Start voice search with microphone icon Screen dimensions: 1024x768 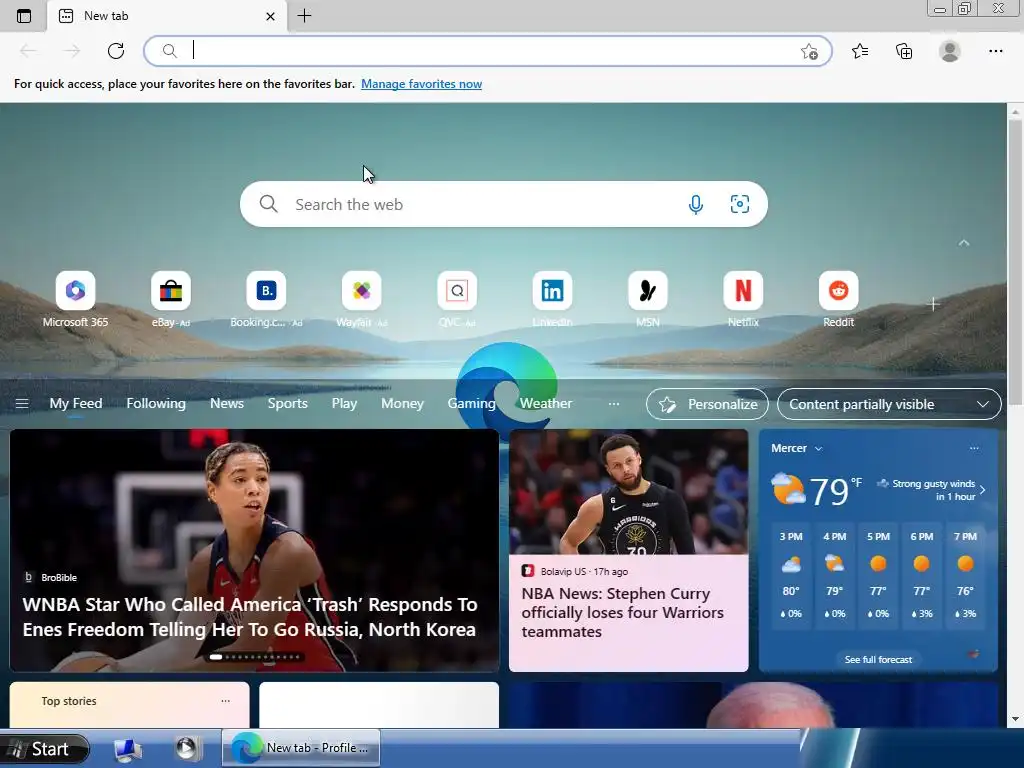(x=696, y=204)
